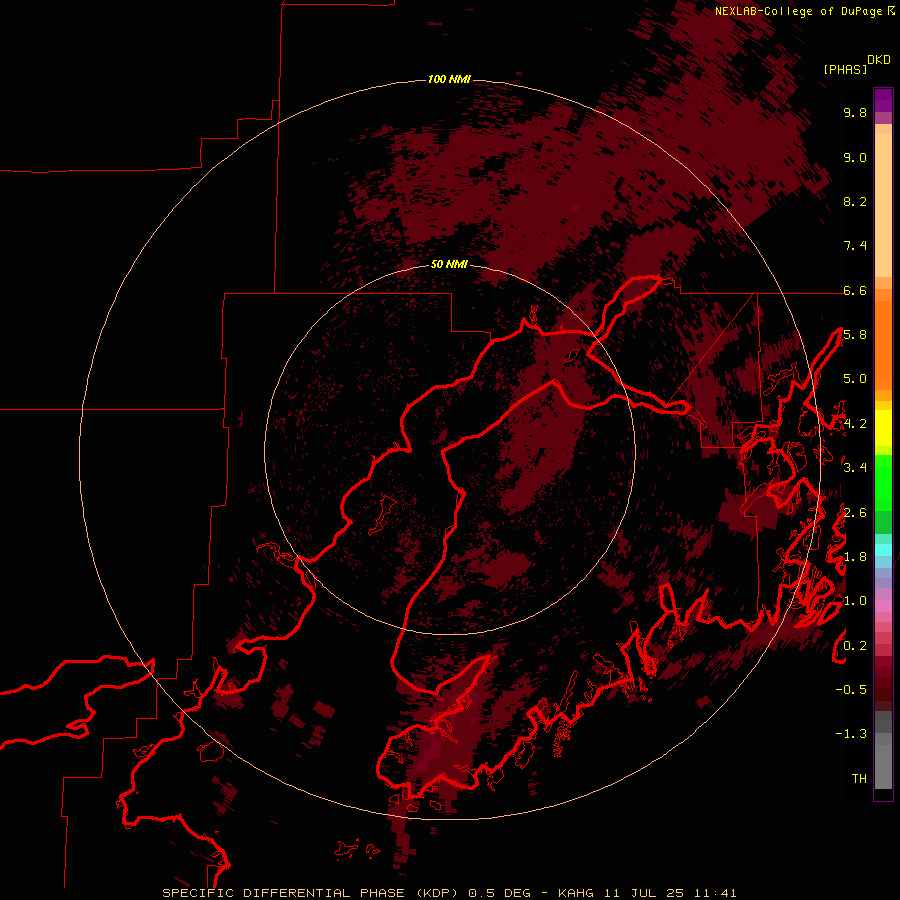The height and width of the screenshot is (900, 900).
Task: Click the TH threshold label
Action: point(859,779)
